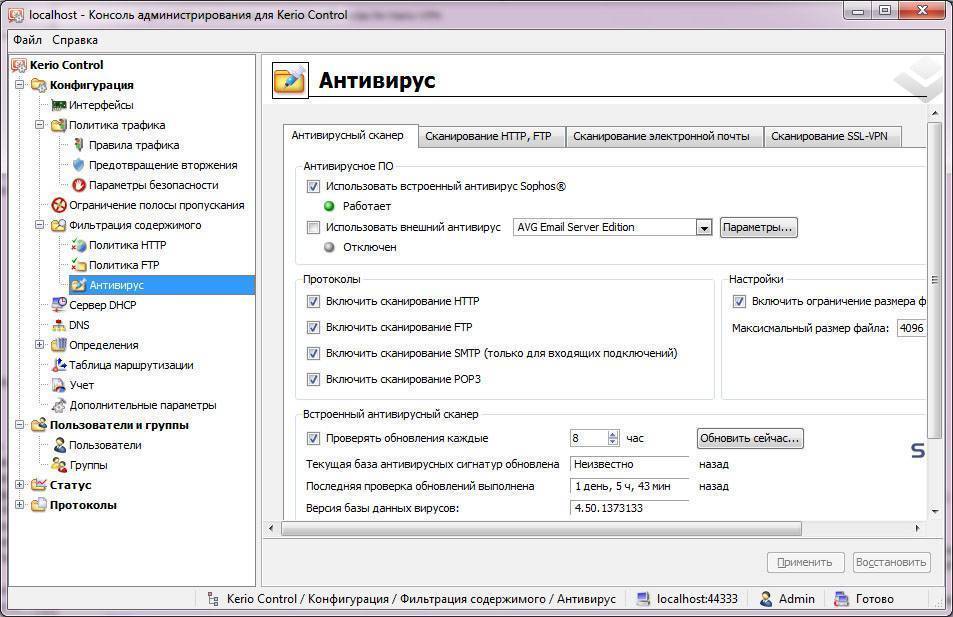The width and height of the screenshot is (953, 617).
Task: Expand the Статус tree node
Action: (20, 485)
